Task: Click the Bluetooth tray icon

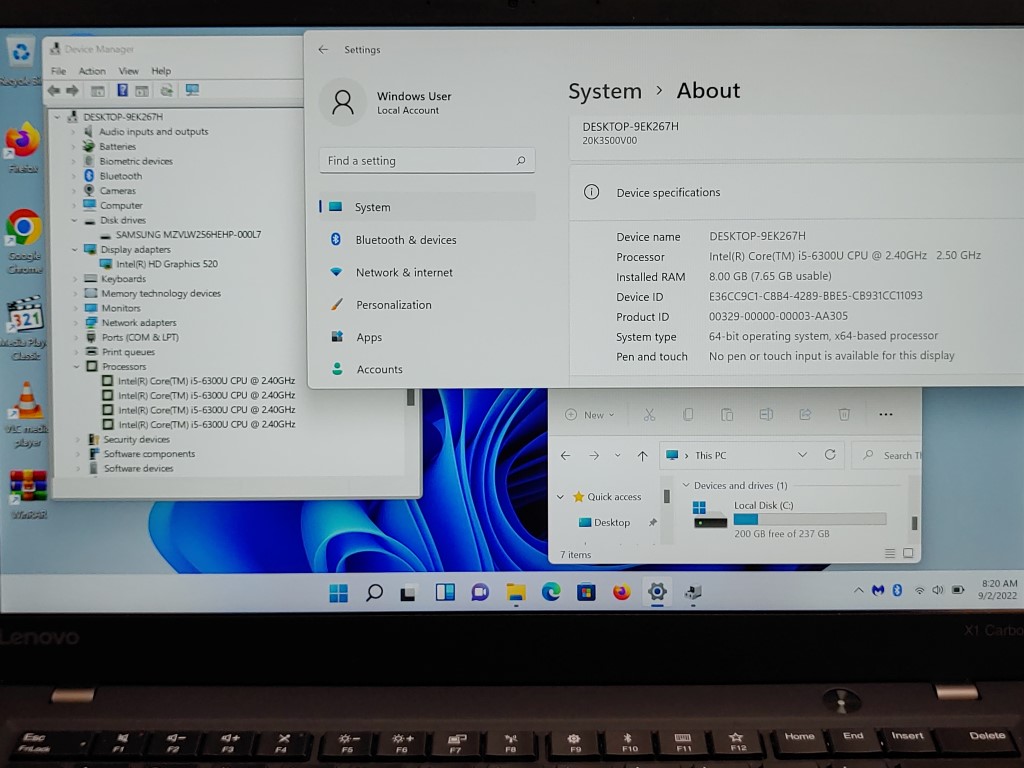Action: (x=897, y=590)
